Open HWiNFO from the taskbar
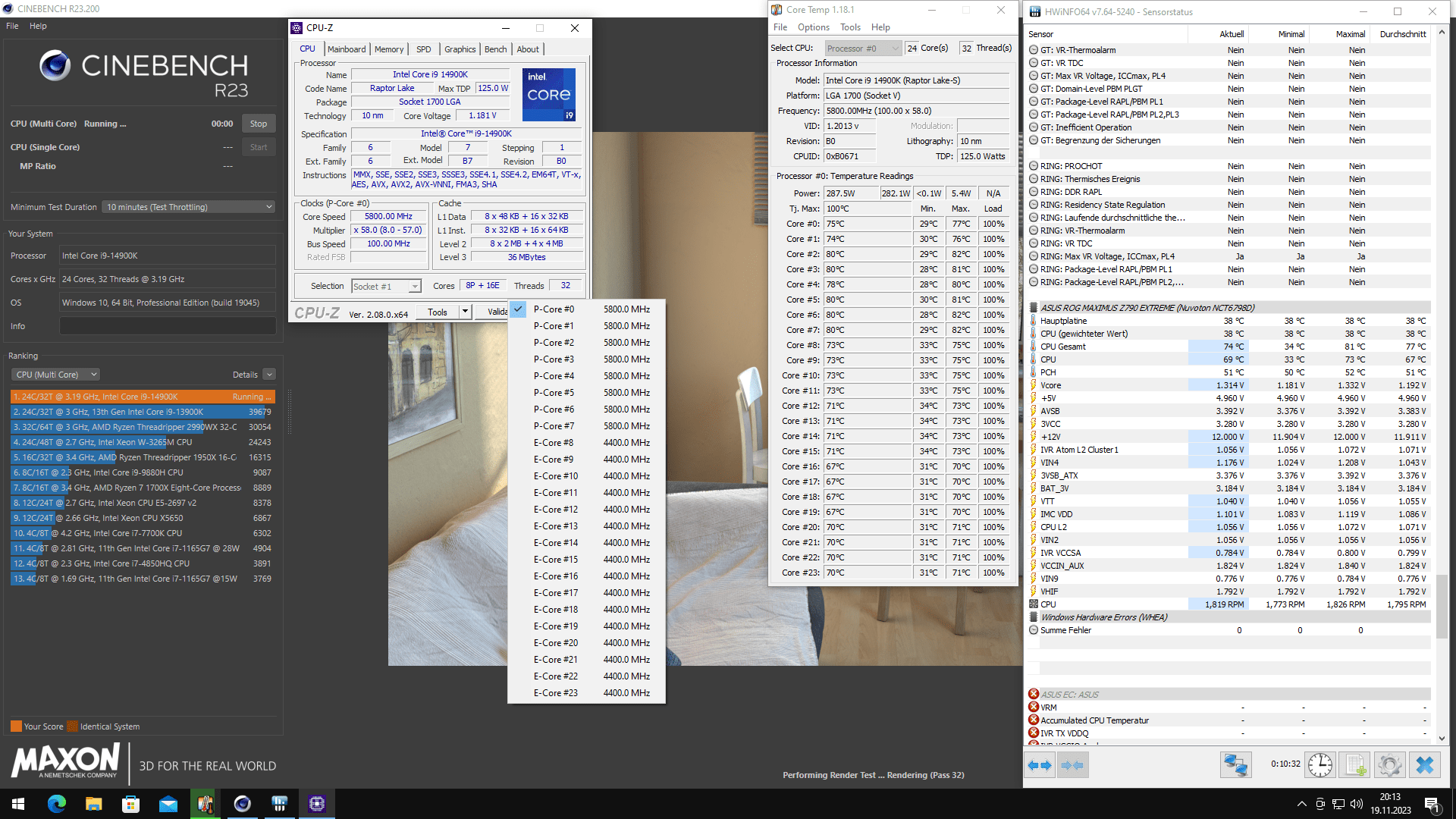Viewport: 1456px width, 819px height. tap(279, 804)
